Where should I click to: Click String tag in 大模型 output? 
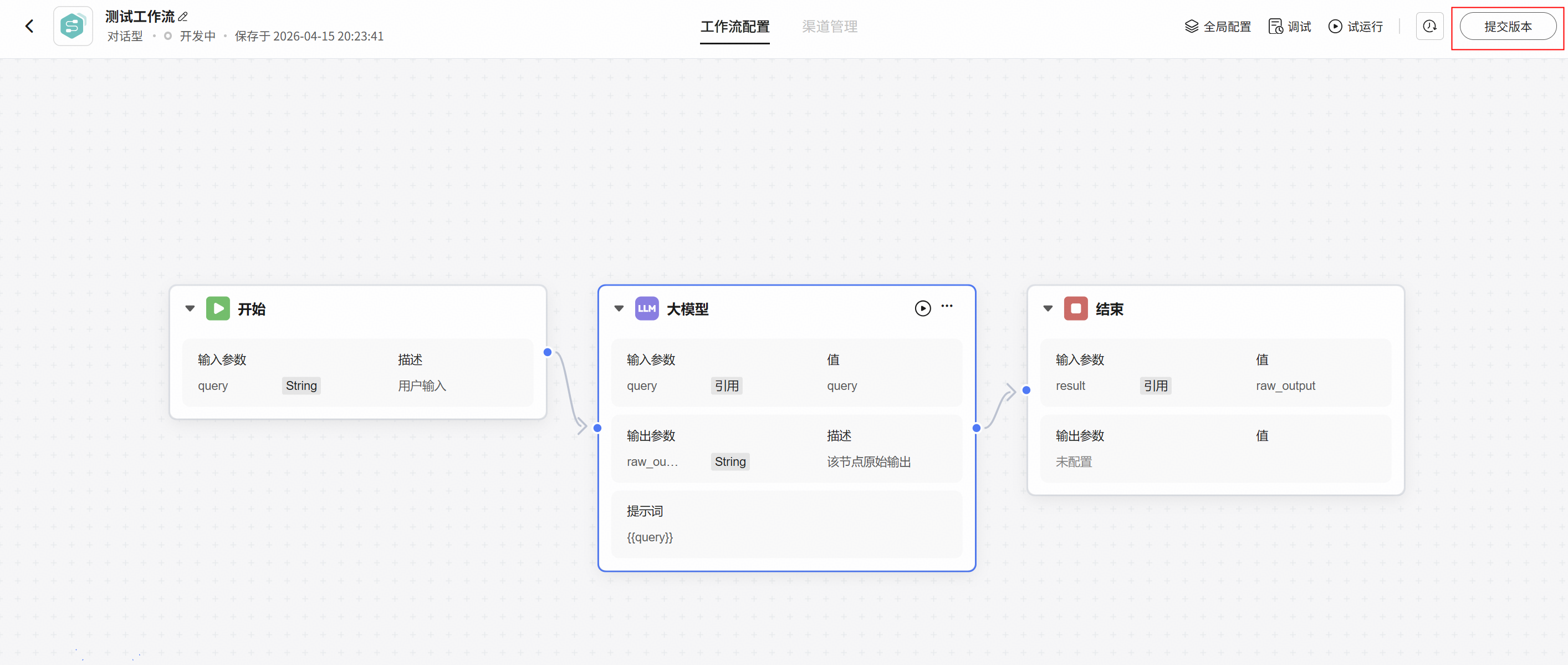pyautogui.click(x=730, y=461)
